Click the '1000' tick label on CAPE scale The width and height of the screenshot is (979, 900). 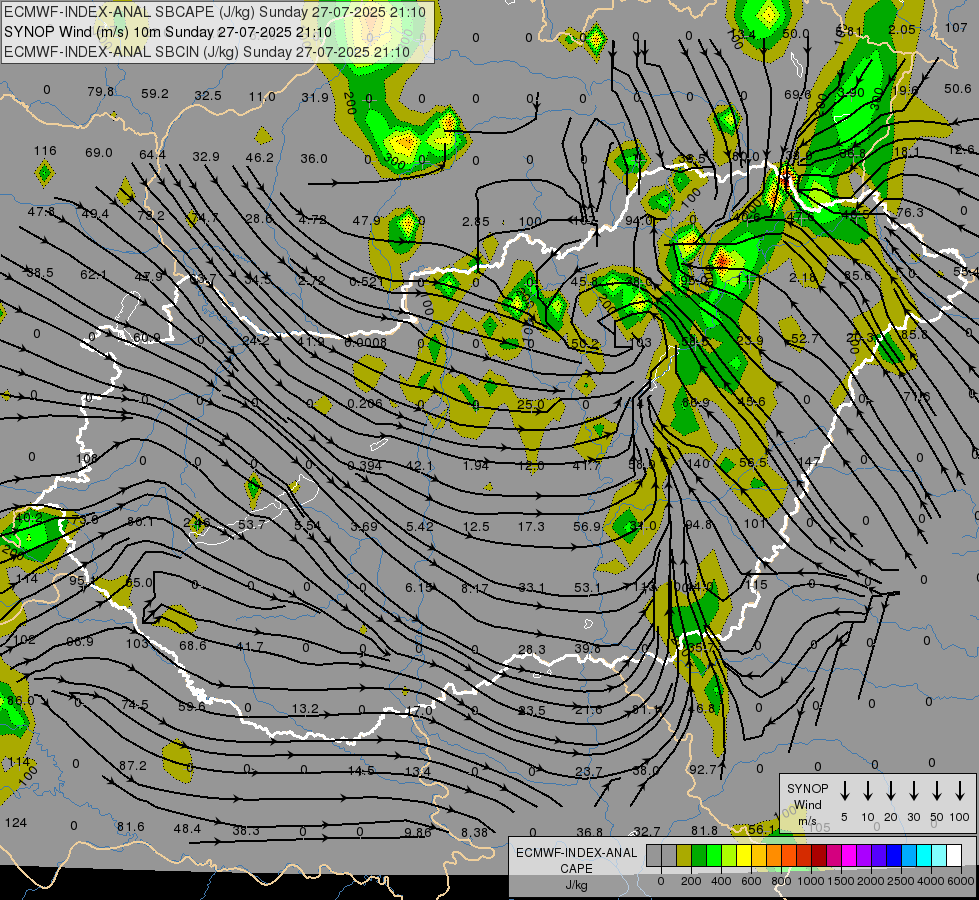click(811, 881)
